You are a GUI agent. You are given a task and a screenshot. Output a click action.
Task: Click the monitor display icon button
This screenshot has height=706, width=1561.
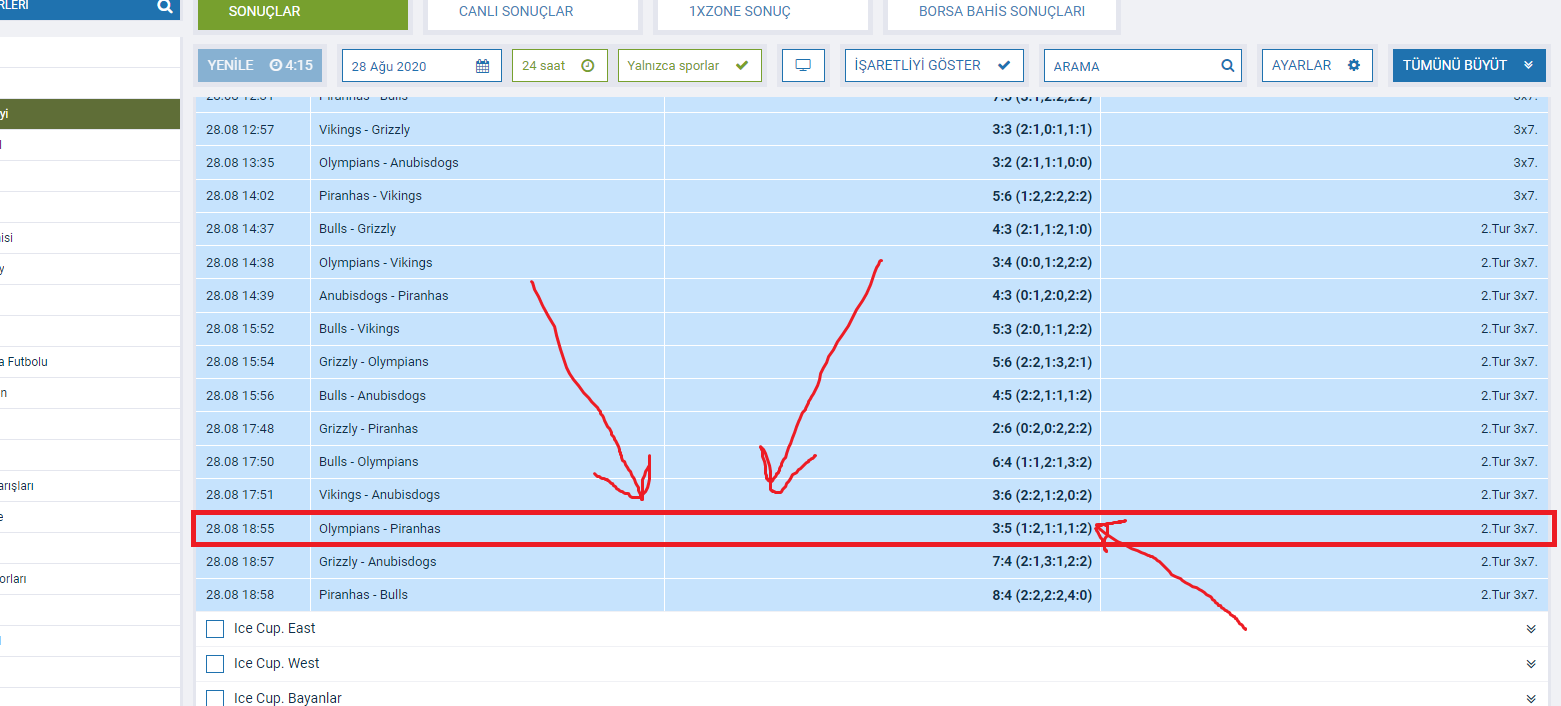coord(803,66)
